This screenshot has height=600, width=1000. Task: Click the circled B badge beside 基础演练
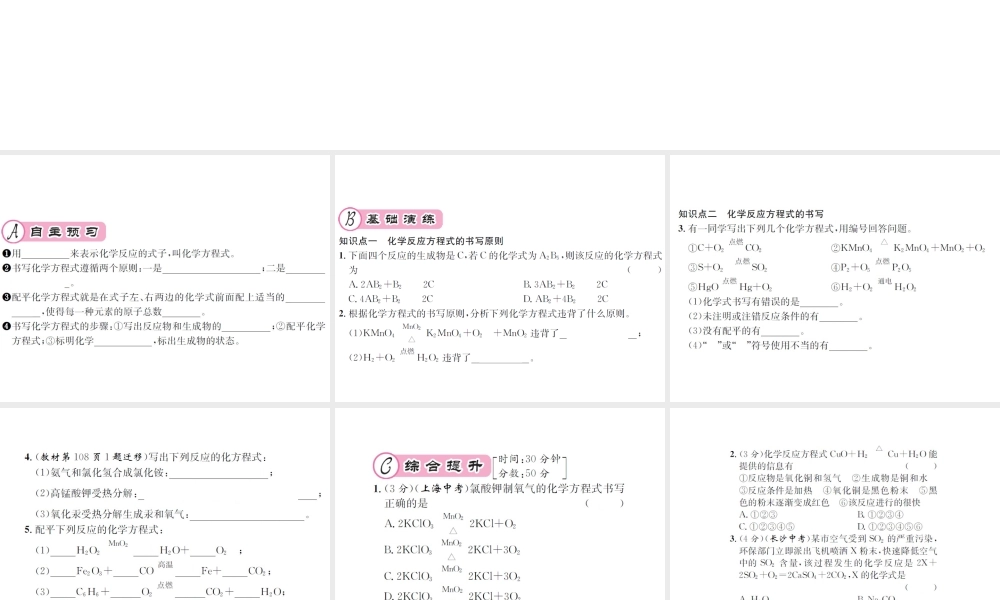click(x=349, y=219)
